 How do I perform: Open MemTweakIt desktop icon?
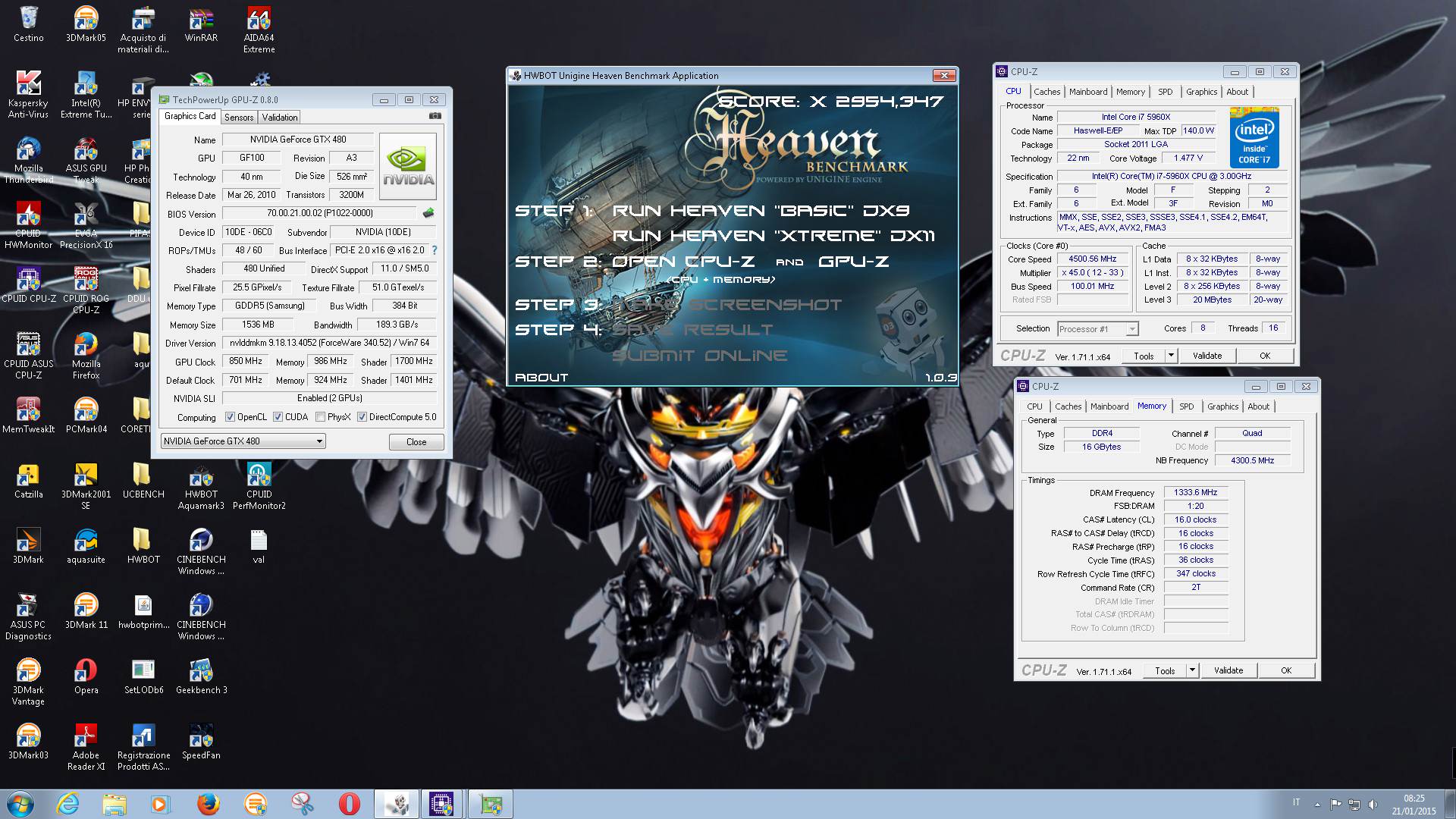click(28, 415)
